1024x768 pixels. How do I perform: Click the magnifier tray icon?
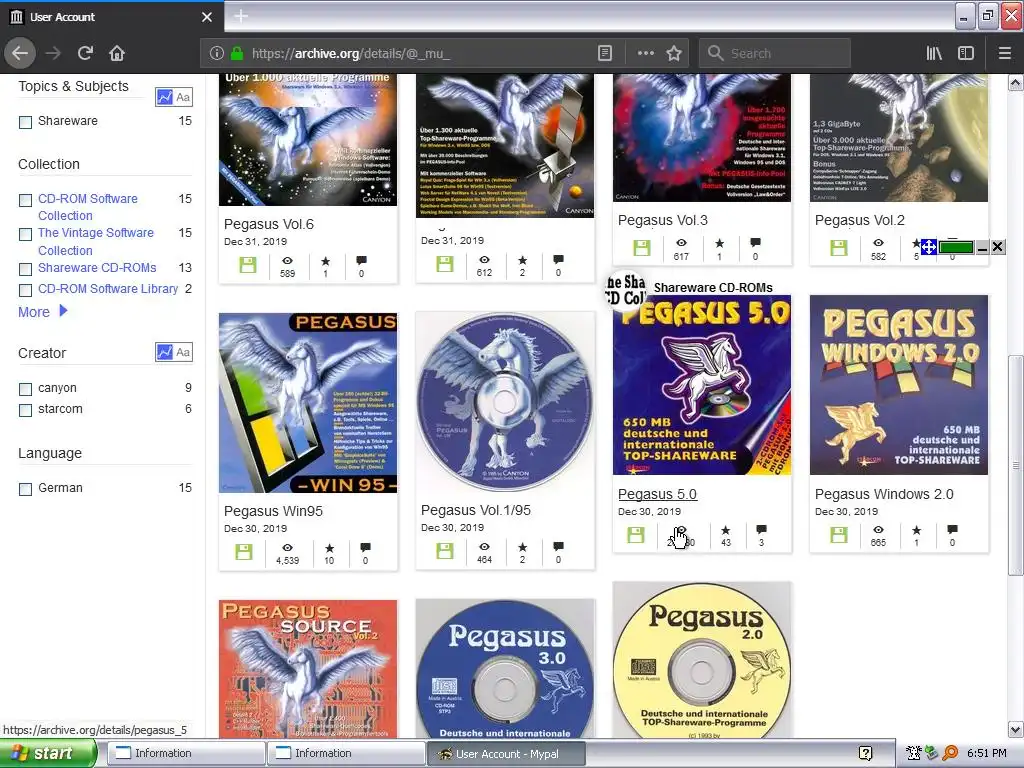pos(951,753)
